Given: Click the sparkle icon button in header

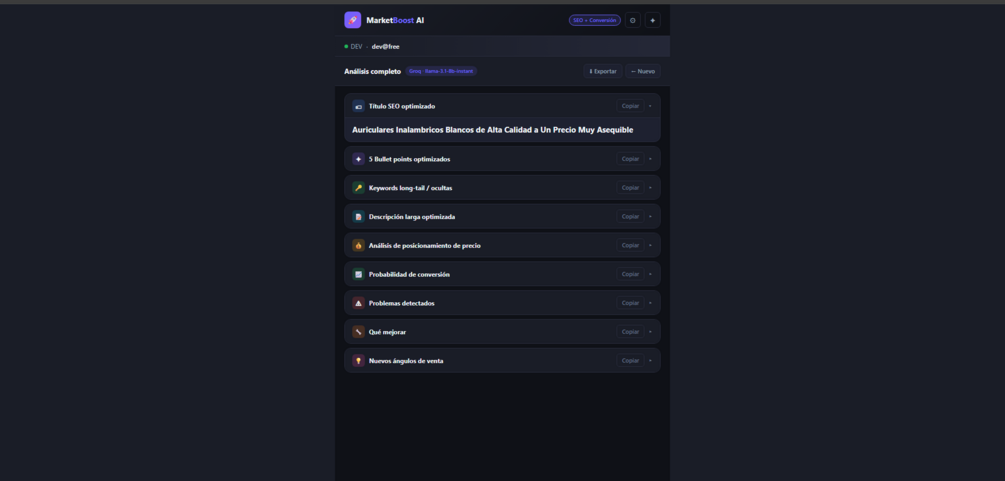Looking at the screenshot, I should pos(652,21).
